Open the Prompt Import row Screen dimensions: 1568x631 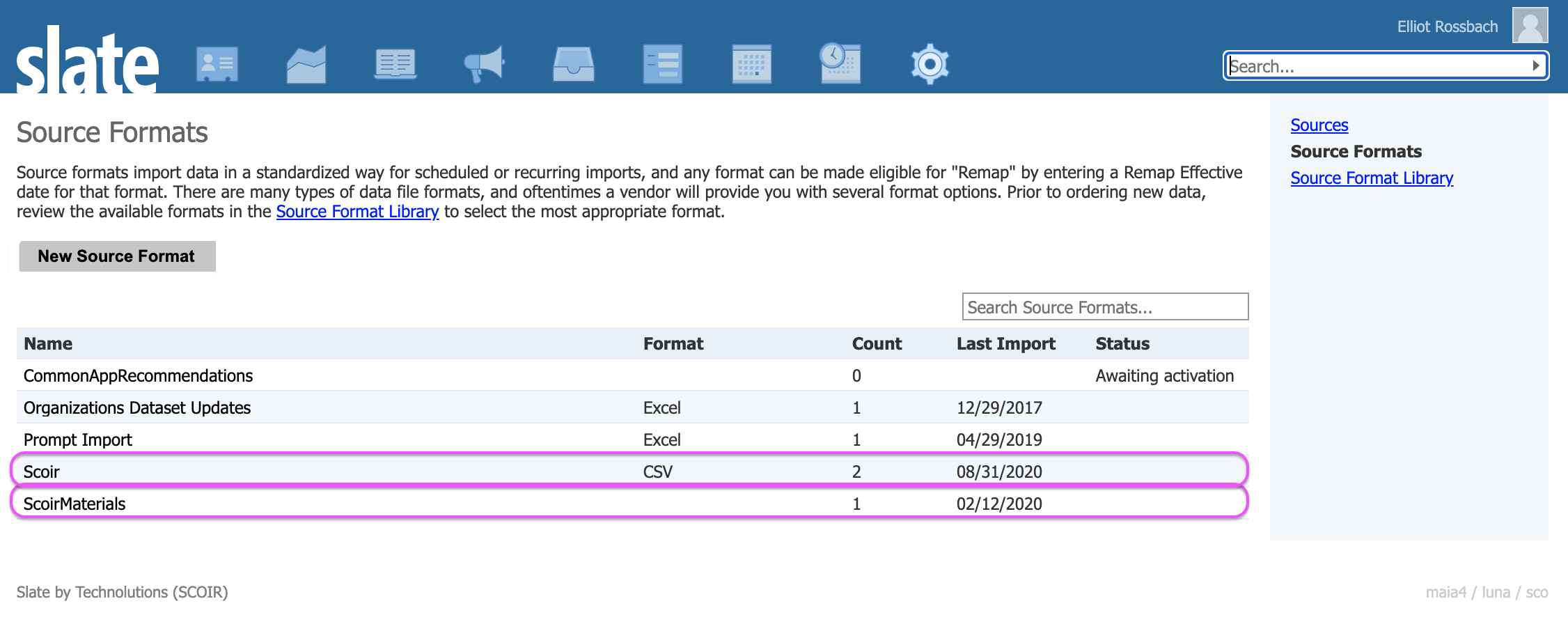(x=632, y=439)
